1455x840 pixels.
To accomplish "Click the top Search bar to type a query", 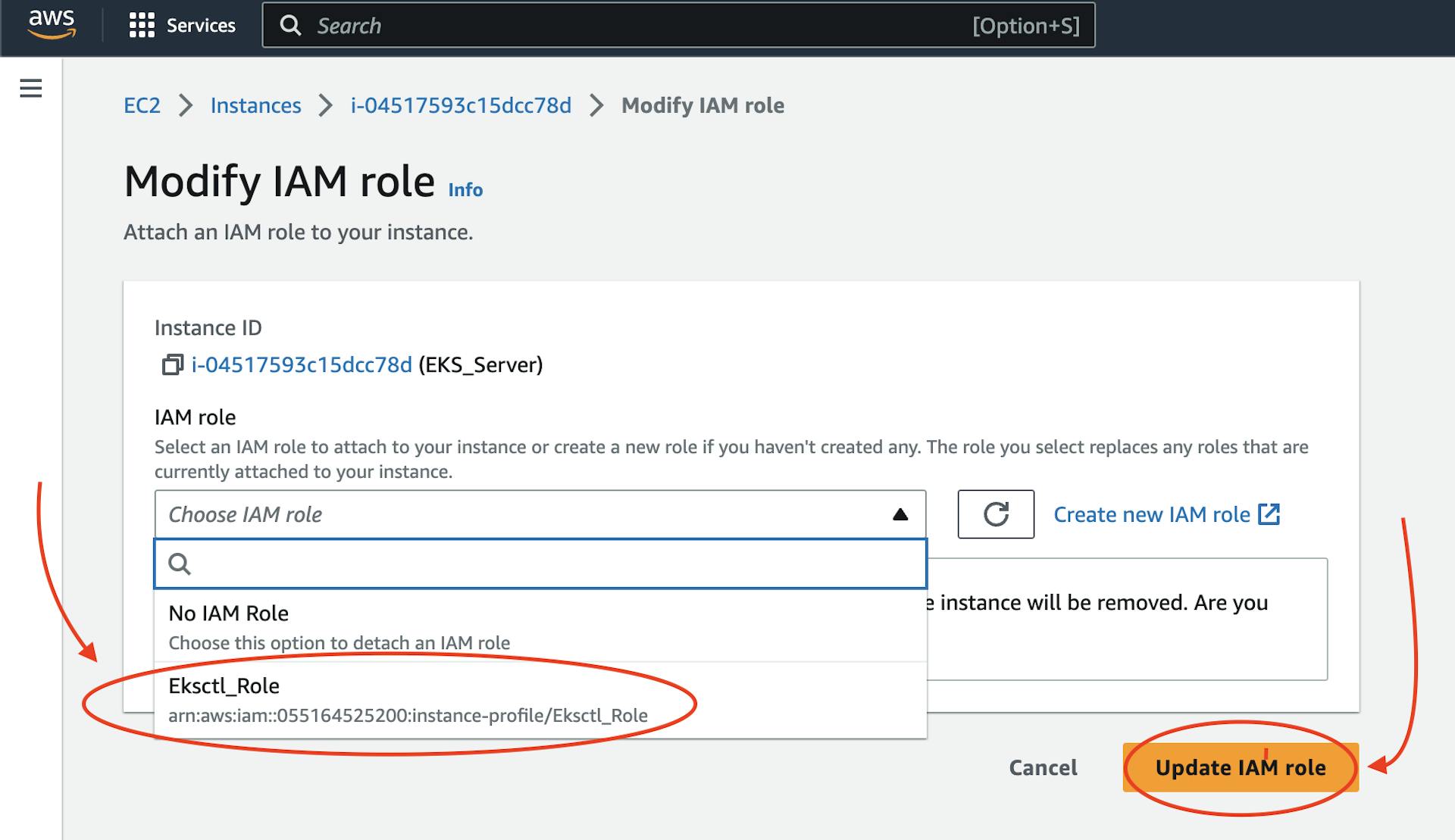I will pos(606,25).
